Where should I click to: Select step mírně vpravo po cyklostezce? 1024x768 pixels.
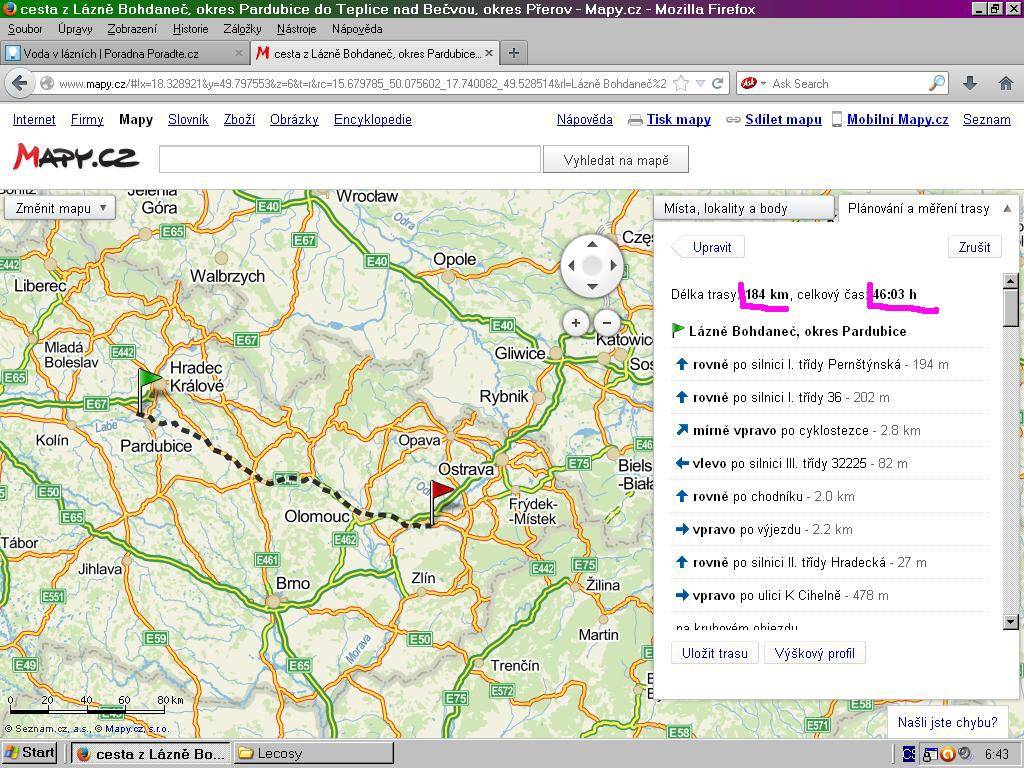tap(830, 430)
